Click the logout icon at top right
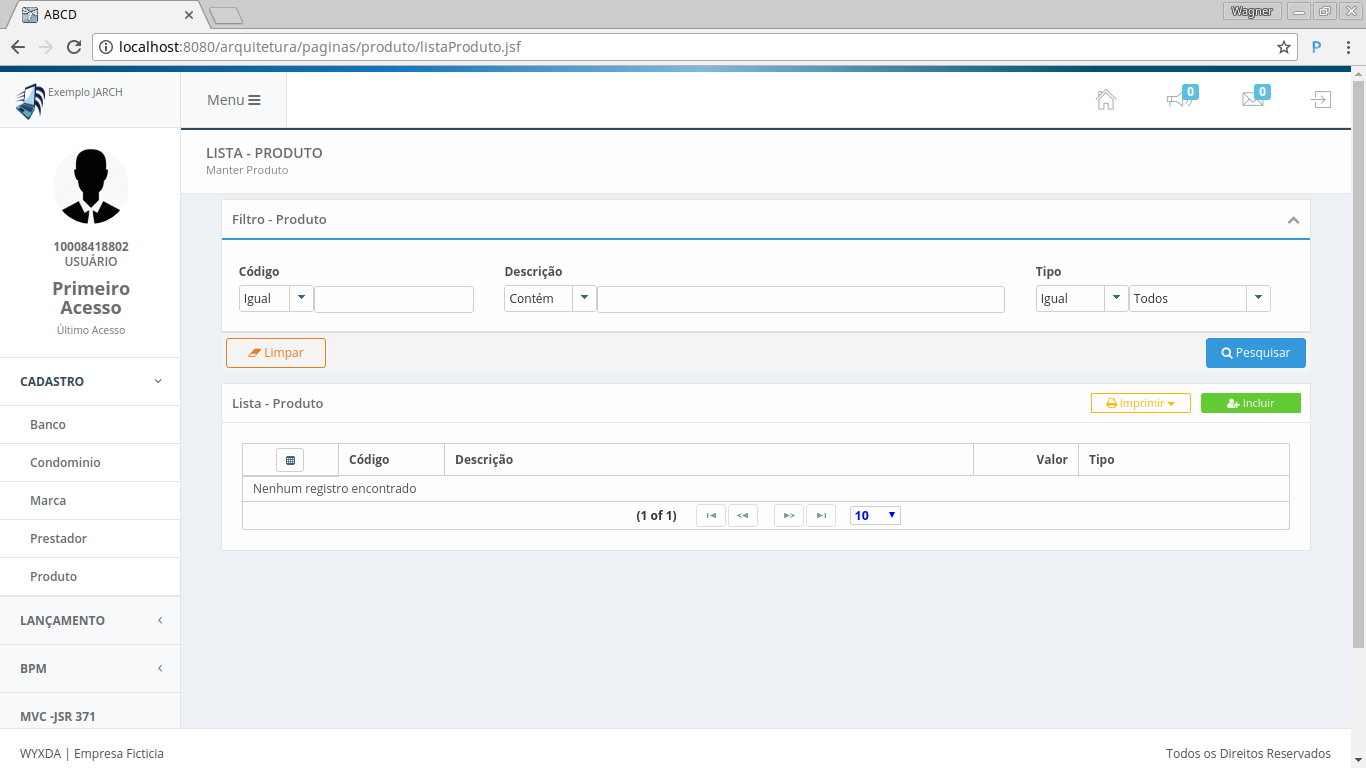This screenshot has height=768, width=1366. tap(1321, 100)
